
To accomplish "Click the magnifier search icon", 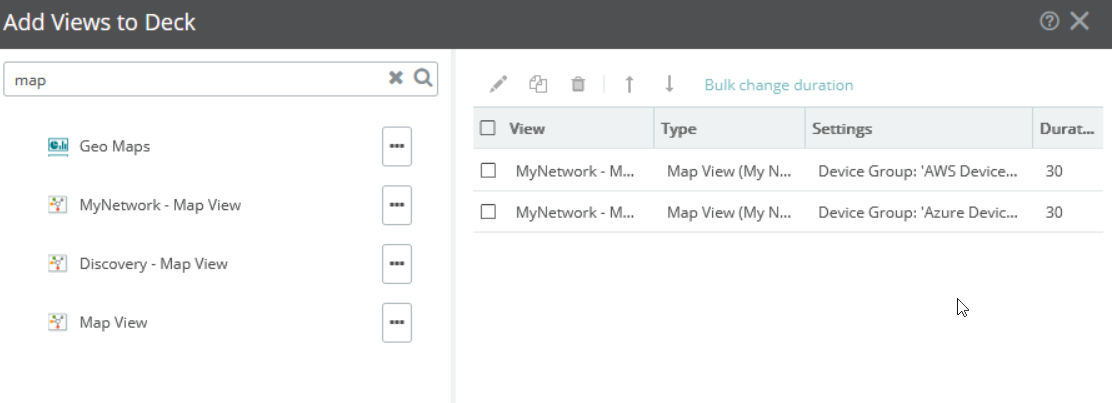I will tap(423, 78).
